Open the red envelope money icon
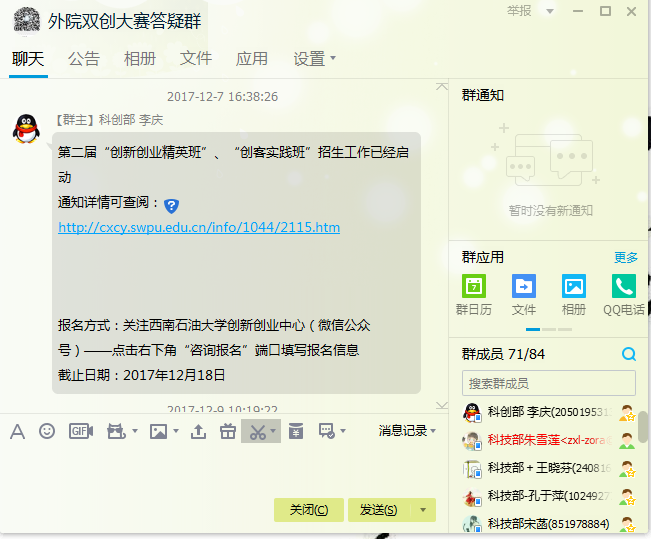Image resolution: width=651 pixels, height=539 pixels. 295,431
